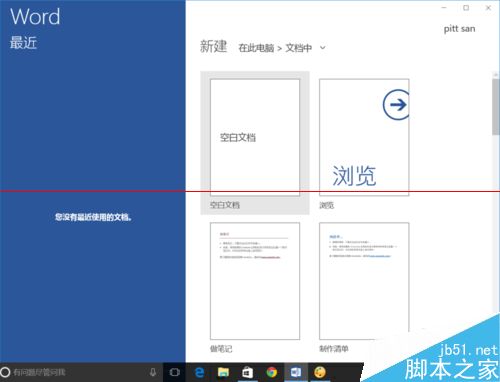Click the 在此电脑 breadcrumb

click(256, 48)
